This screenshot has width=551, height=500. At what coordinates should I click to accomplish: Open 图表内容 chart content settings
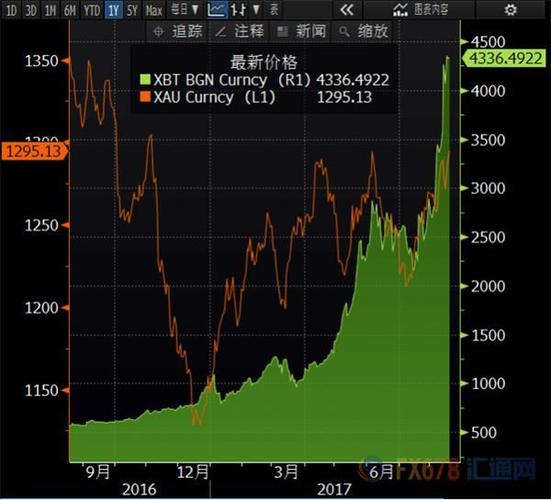[x=421, y=10]
